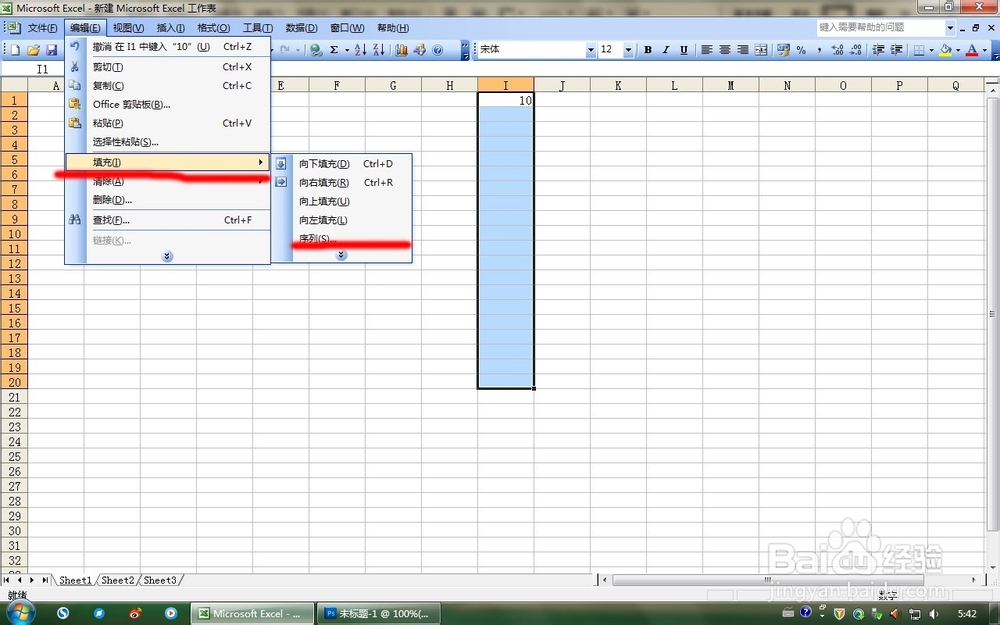Open the 数据(D) Data menu
This screenshot has width=1000, height=625.
point(302,28)
